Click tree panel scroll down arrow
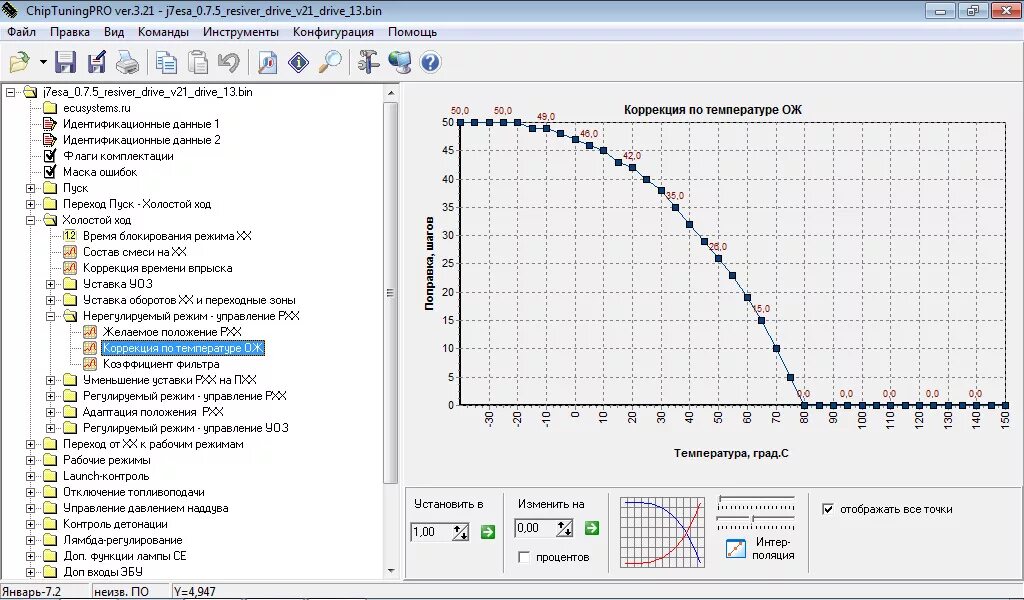Screen dimensions: 1024x600 click(x=391, y=571)
